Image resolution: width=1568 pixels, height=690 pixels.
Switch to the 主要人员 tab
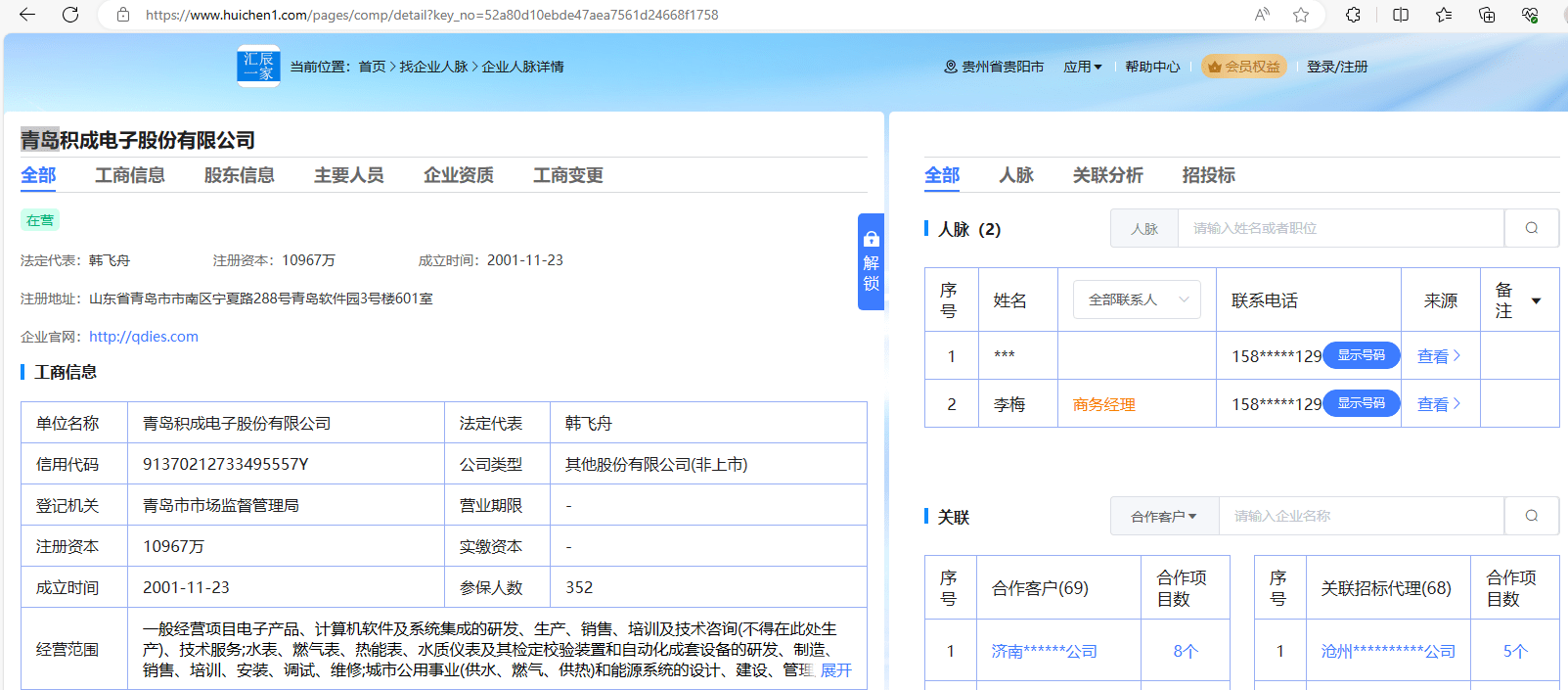[348, 175]
